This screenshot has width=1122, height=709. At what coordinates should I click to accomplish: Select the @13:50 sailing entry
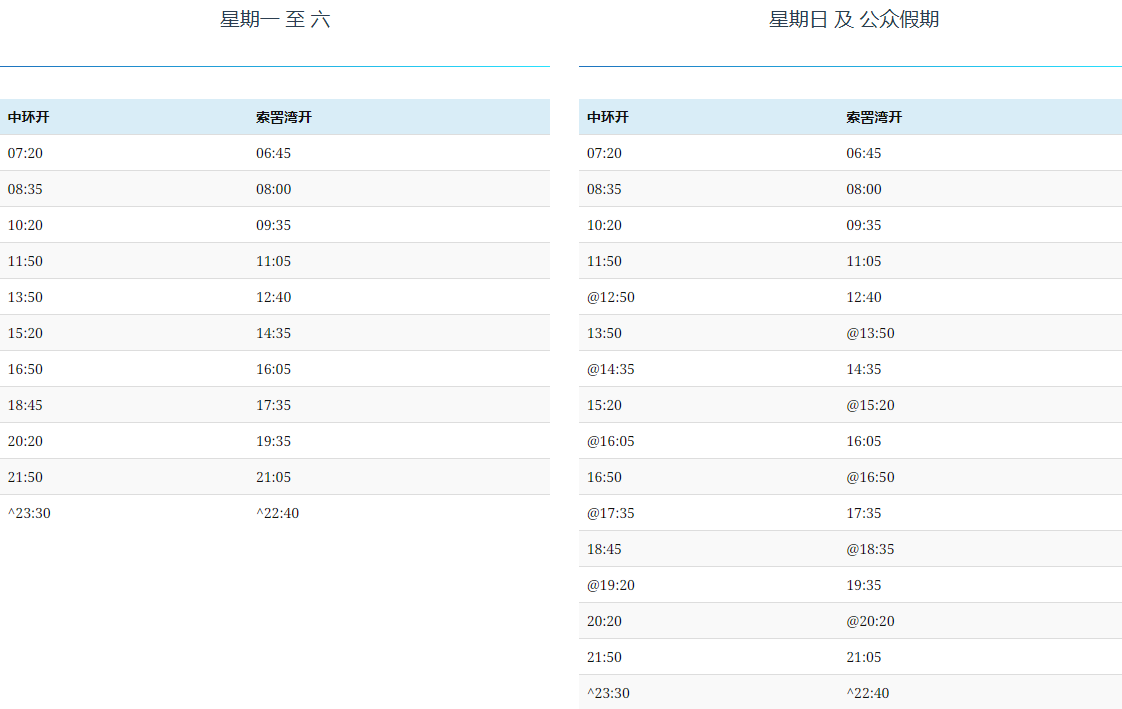[x=870, y=333]
